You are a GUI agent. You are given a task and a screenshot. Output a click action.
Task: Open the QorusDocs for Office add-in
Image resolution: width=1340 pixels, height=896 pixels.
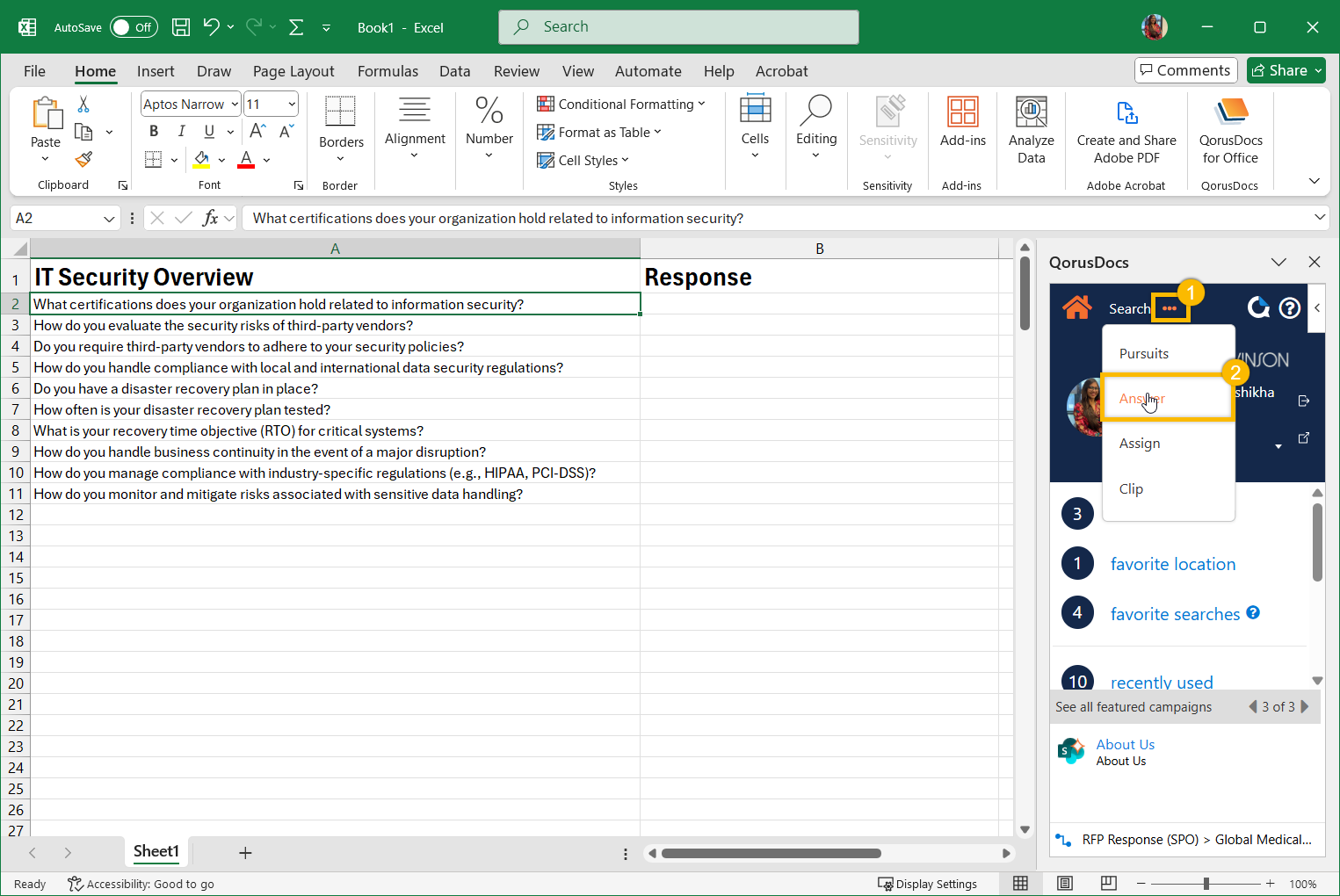pos(1230,132)
